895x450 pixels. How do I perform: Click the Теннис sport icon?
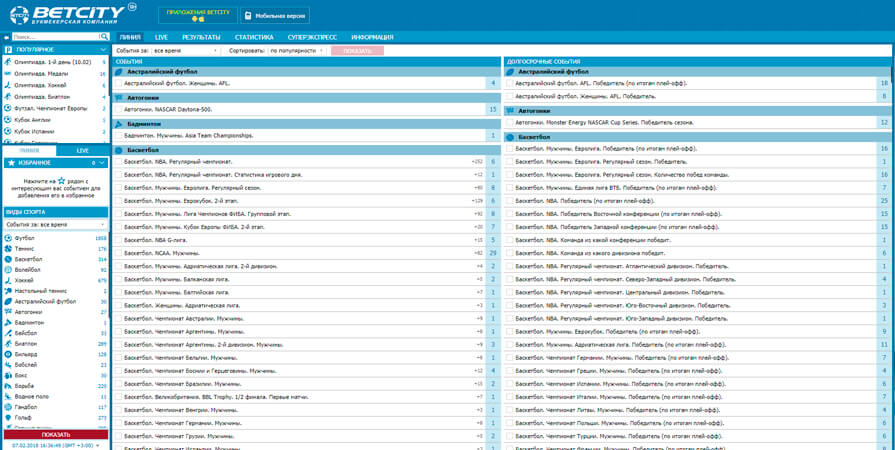coord(8,249)
